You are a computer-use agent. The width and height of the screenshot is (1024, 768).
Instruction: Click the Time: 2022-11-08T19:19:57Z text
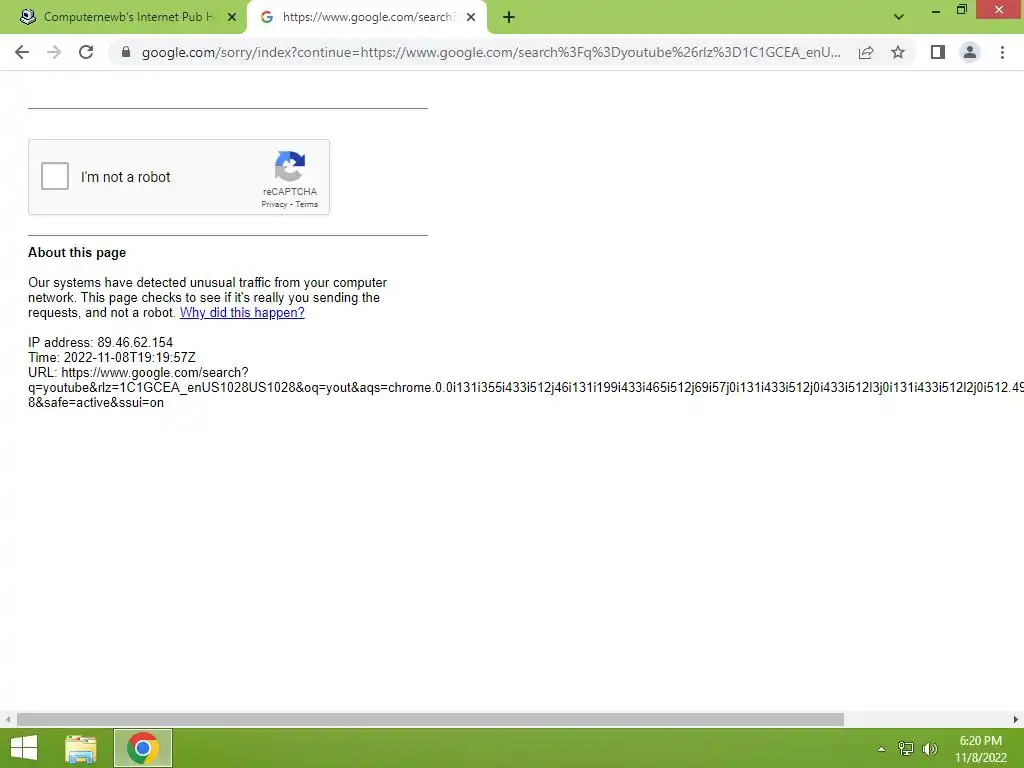pyautogui.click(x=112, y=357)
